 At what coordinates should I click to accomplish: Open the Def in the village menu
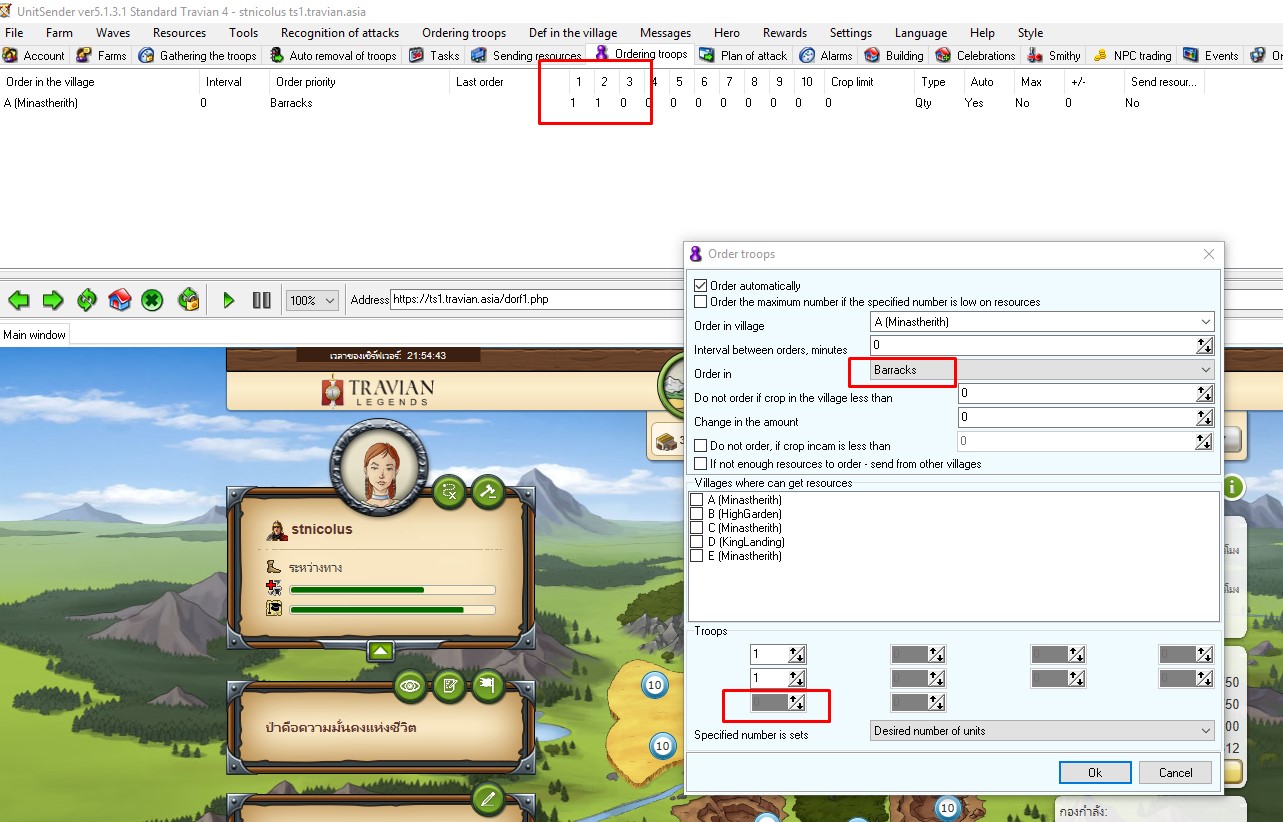point(573,33)
